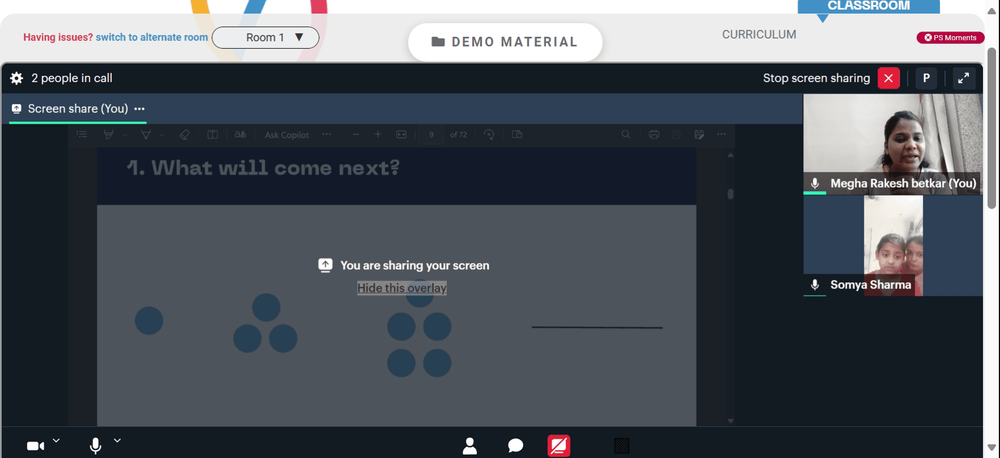Click the P button in the call header

[926, 78]
